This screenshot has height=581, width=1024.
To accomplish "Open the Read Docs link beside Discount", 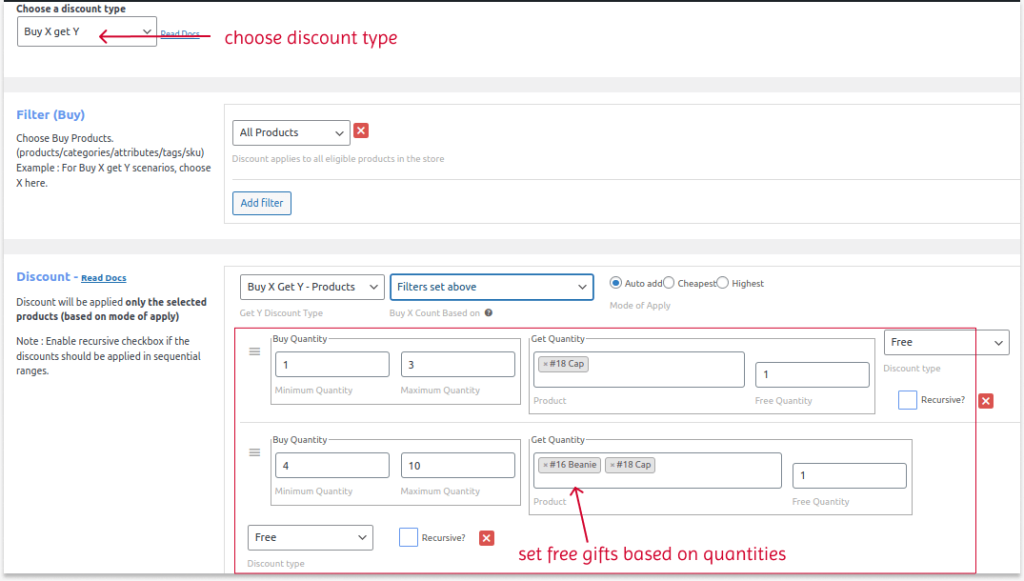I will [103, 278].
